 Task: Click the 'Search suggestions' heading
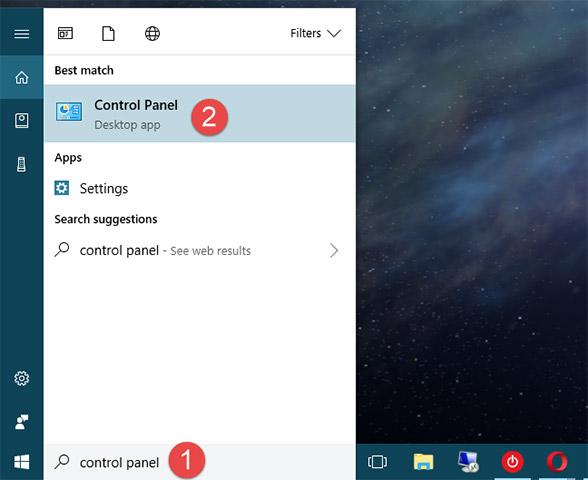106,219
